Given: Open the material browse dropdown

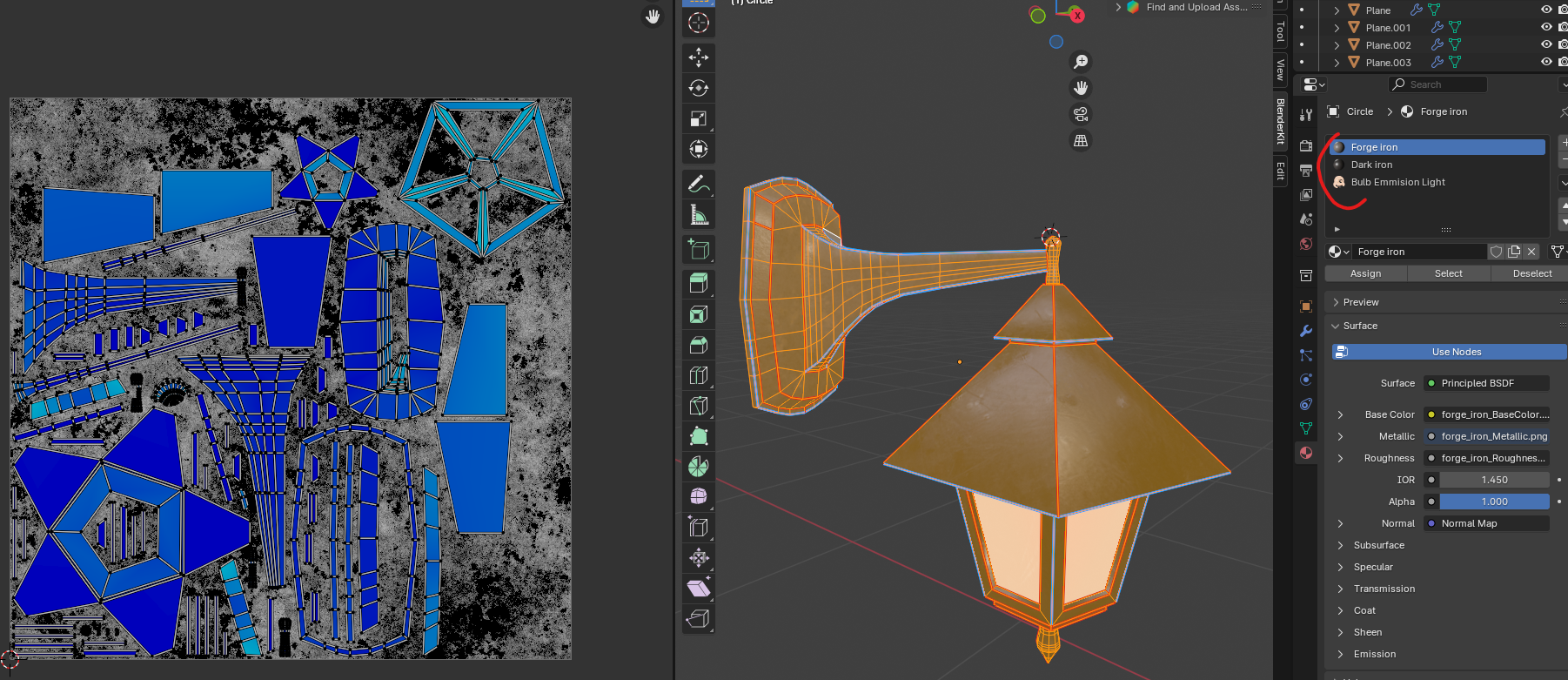Looking at the screenshot, I should tap(1338, 252).
